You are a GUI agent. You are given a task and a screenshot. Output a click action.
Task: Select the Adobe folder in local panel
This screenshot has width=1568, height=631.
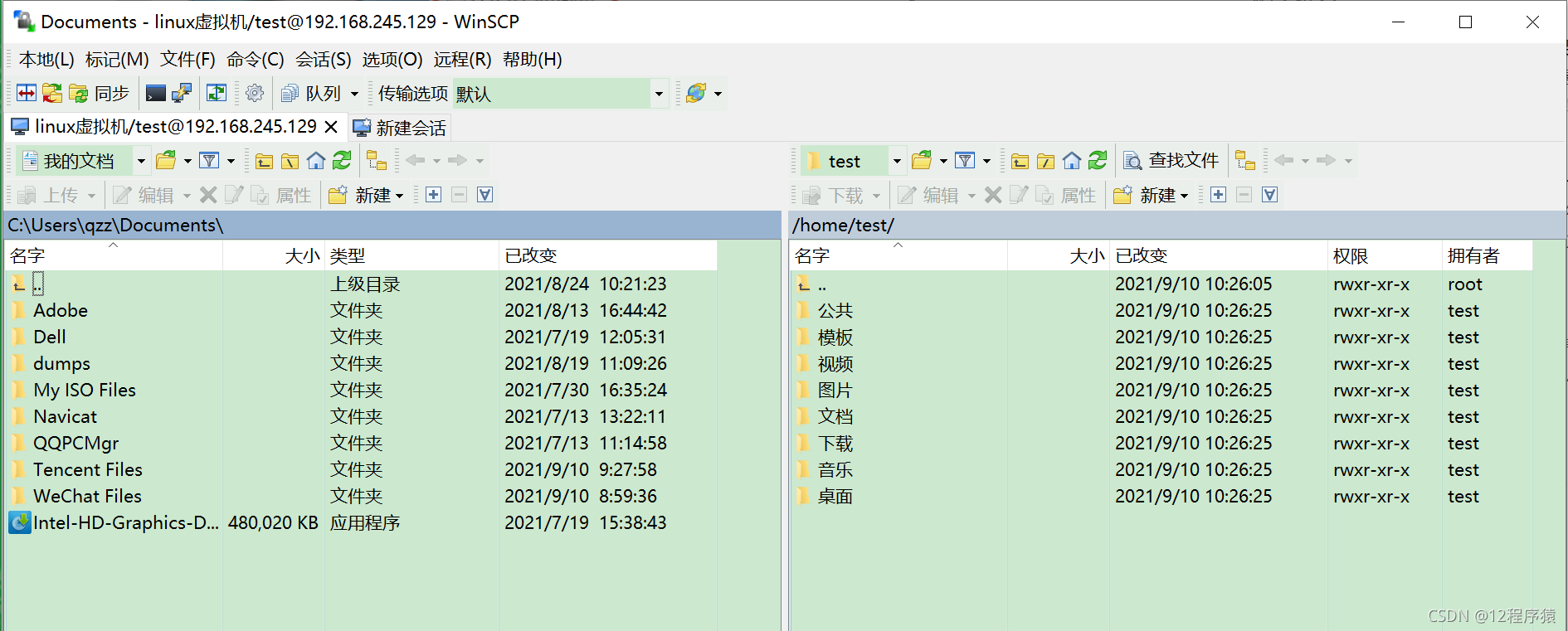coord(61,310)
